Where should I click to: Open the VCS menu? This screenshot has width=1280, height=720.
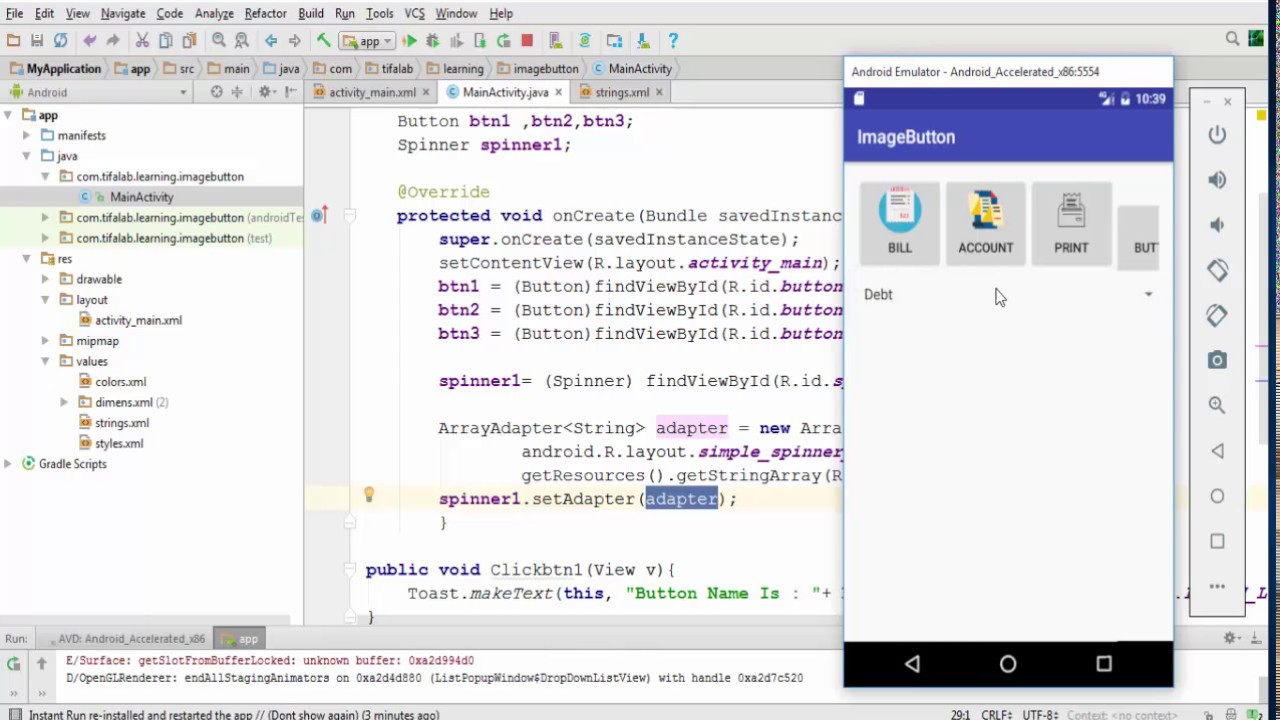414,14
